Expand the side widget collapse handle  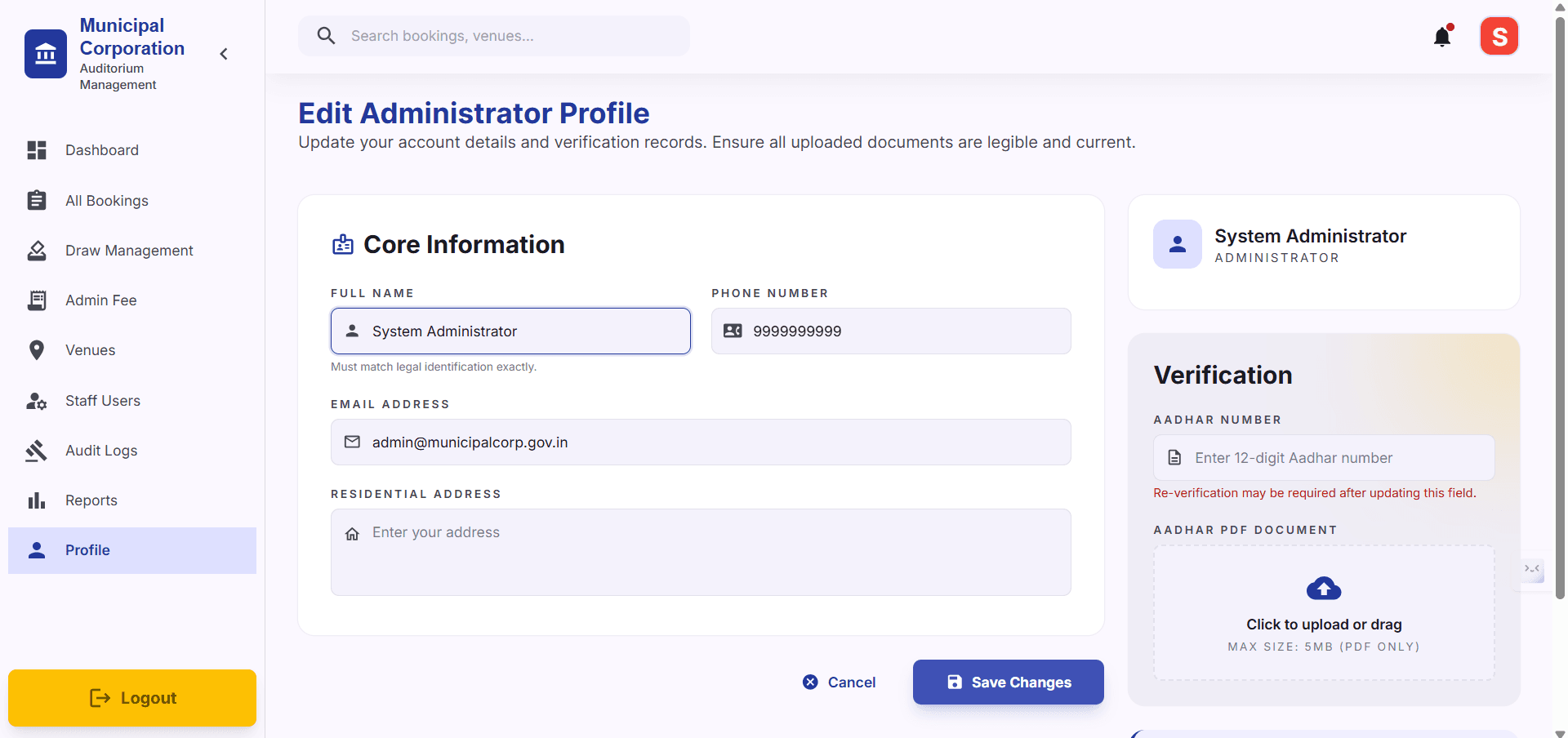coord(1532,569)
